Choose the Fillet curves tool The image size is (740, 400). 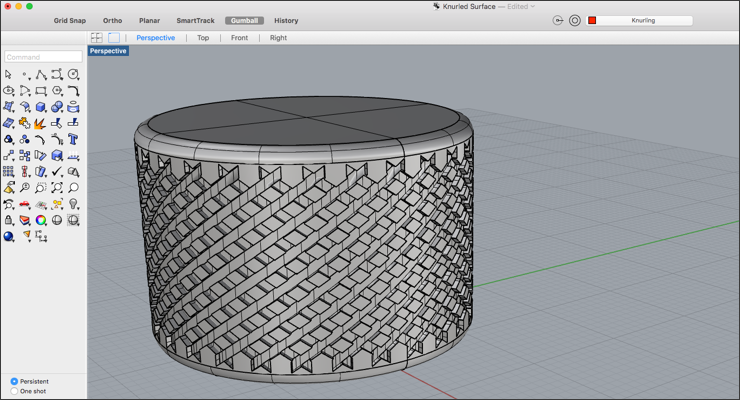(73, 91)
